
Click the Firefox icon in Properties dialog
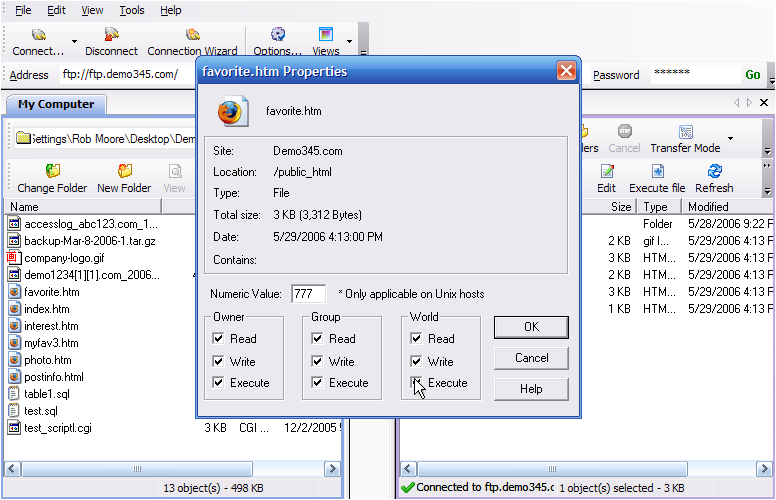tap(232, 111)
